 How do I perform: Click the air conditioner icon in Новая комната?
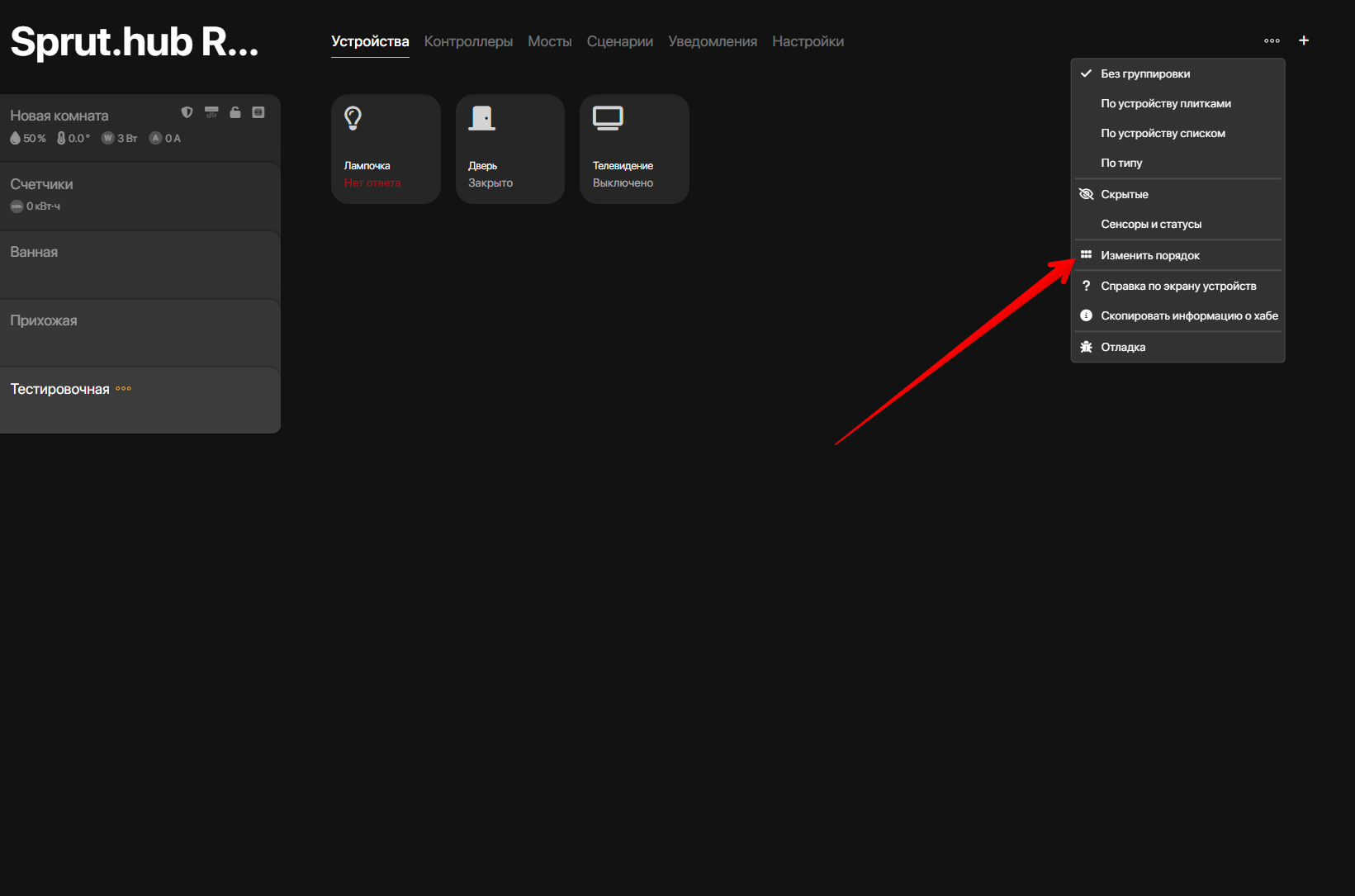click(211, 112)
